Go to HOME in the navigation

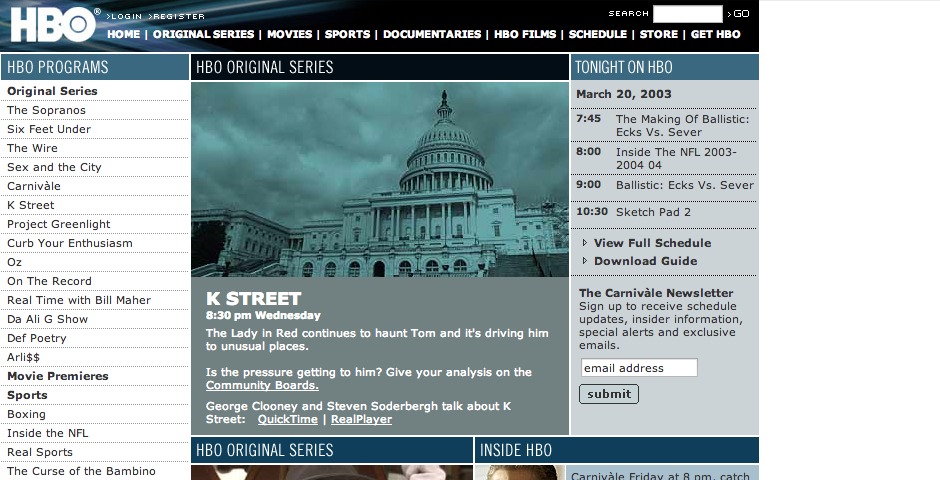(x=123, y=34)
